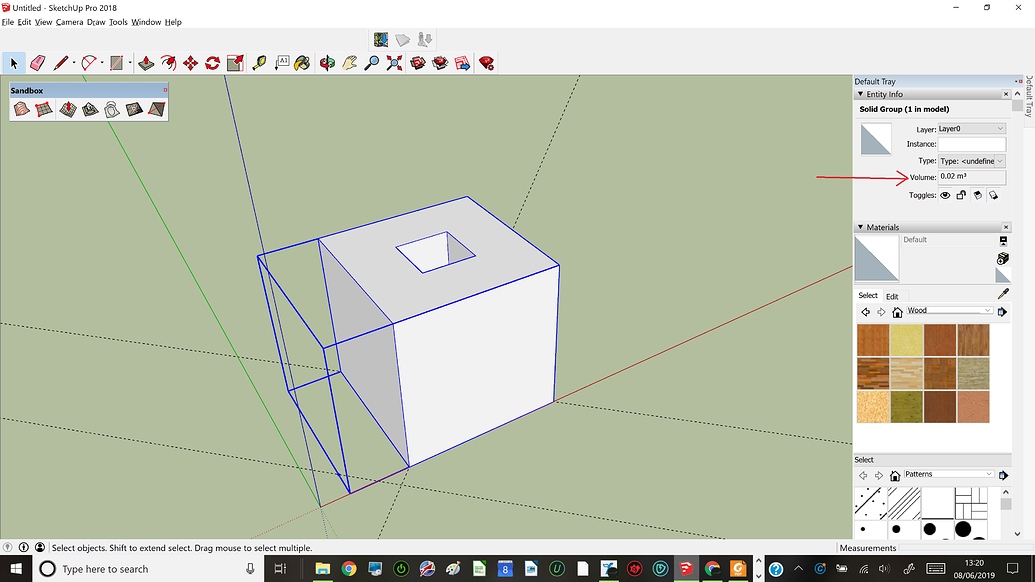
Task: Toggle hidden visibility in Entity Info
Action: pyautogui.click(x=944, y=195)
